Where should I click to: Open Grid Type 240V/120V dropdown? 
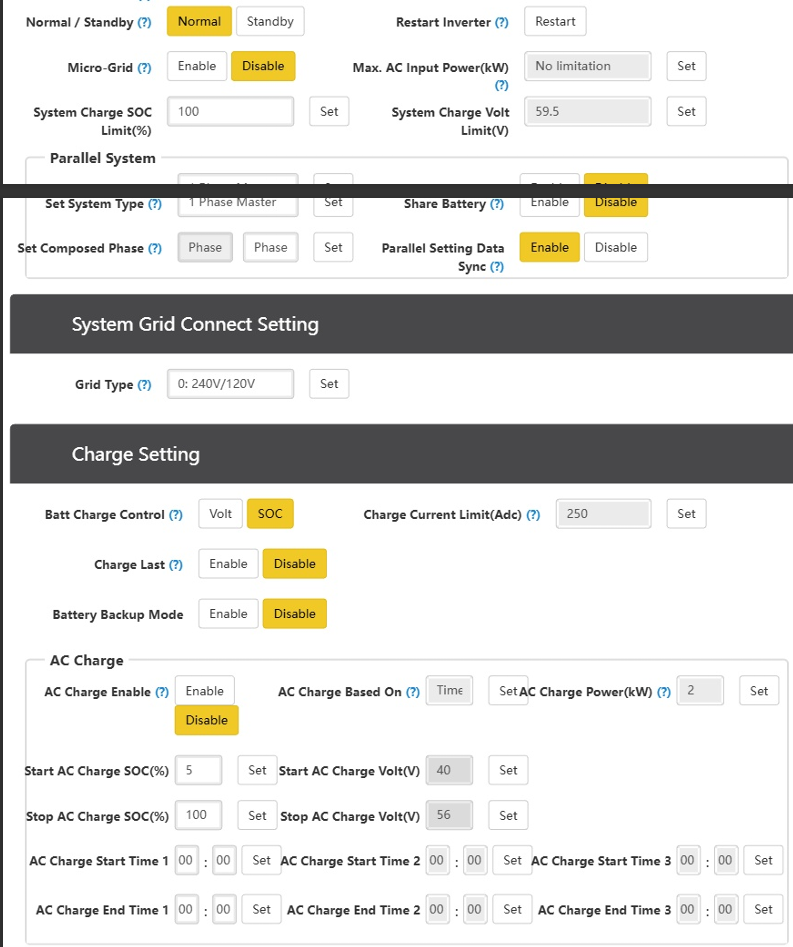pos(231,384)
